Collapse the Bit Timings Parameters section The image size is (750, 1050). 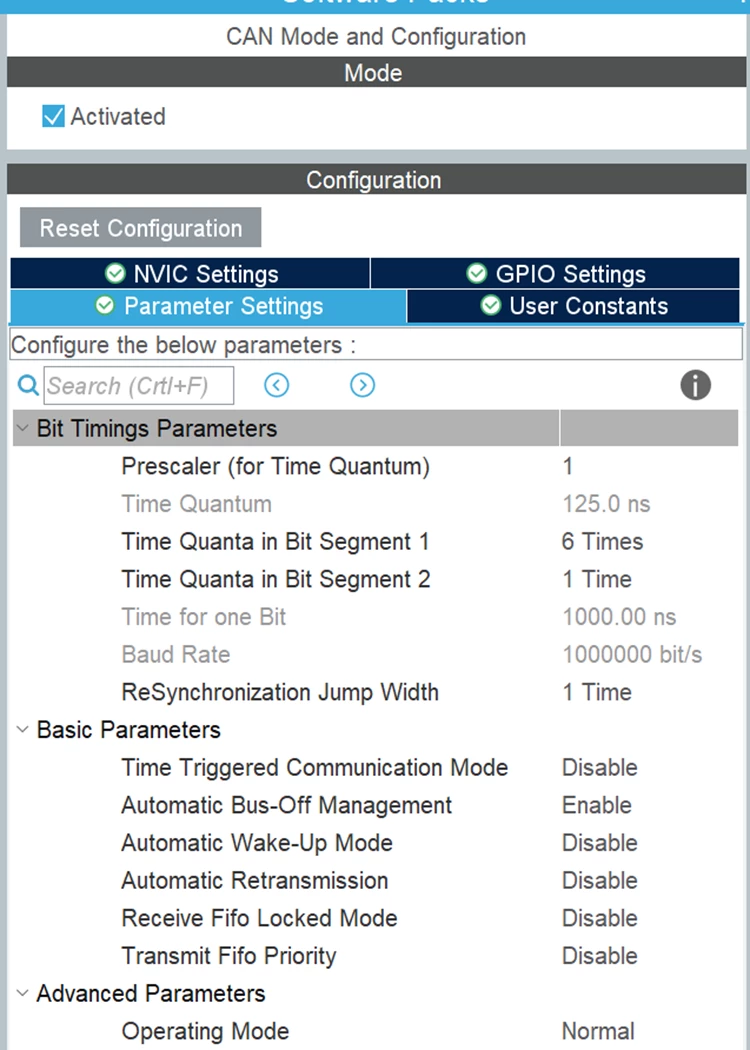[23, 428]
